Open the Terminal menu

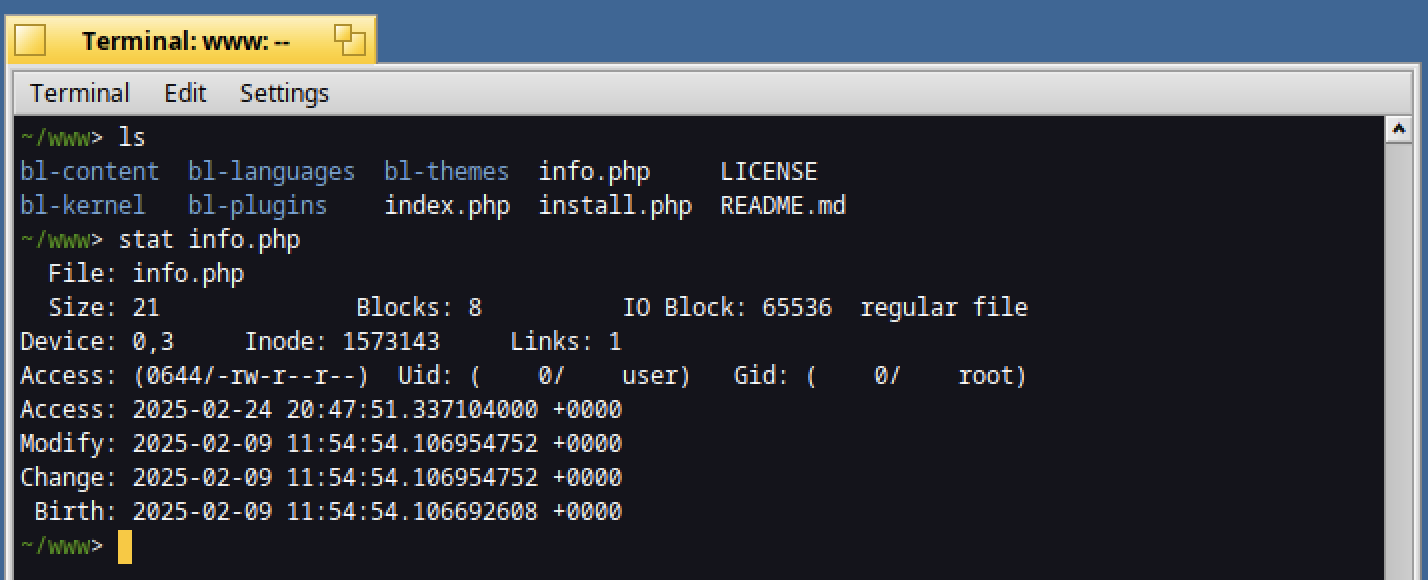point(80,93)
